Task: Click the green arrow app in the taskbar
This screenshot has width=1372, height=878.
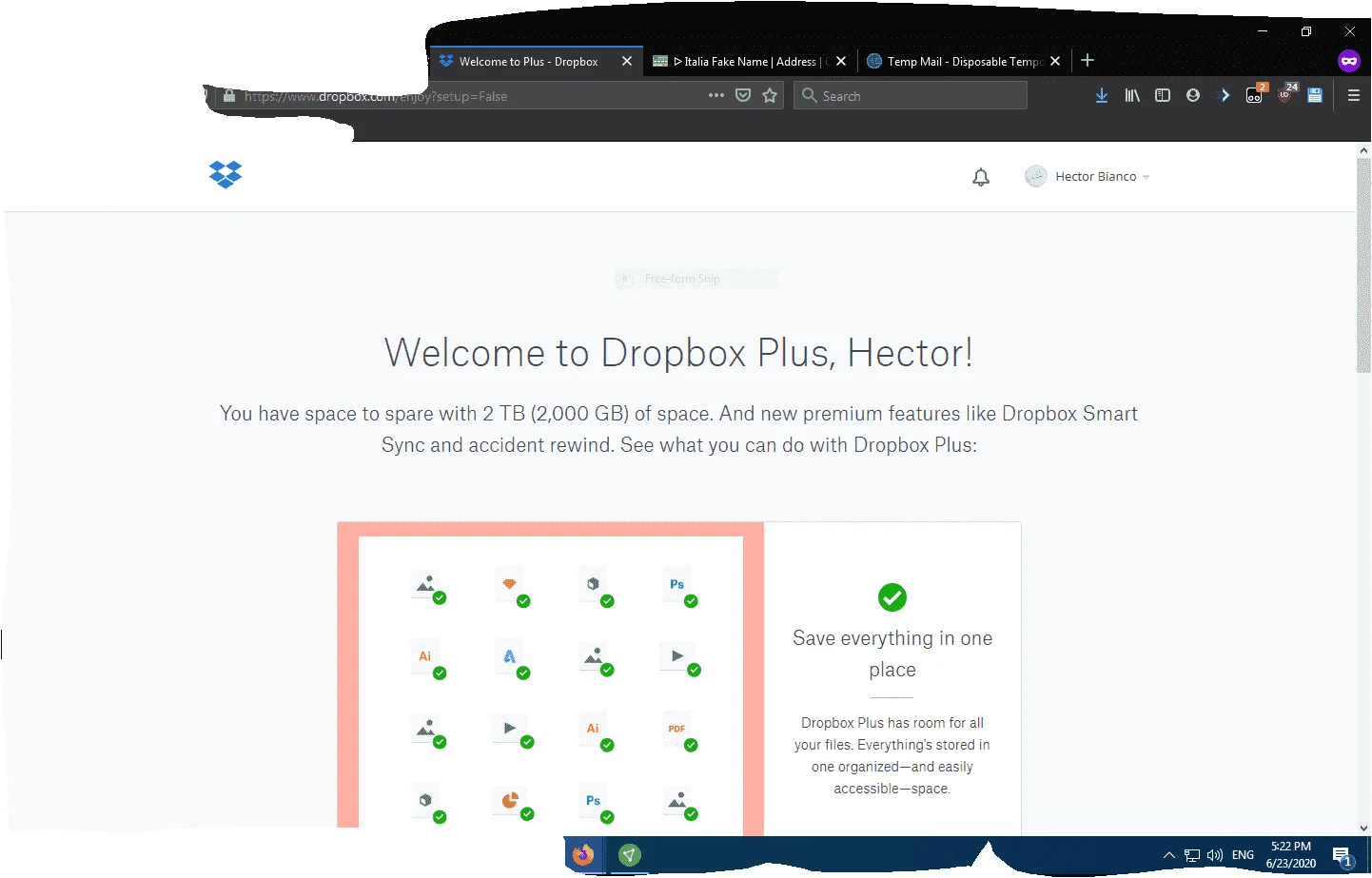Action: (629, 854)
